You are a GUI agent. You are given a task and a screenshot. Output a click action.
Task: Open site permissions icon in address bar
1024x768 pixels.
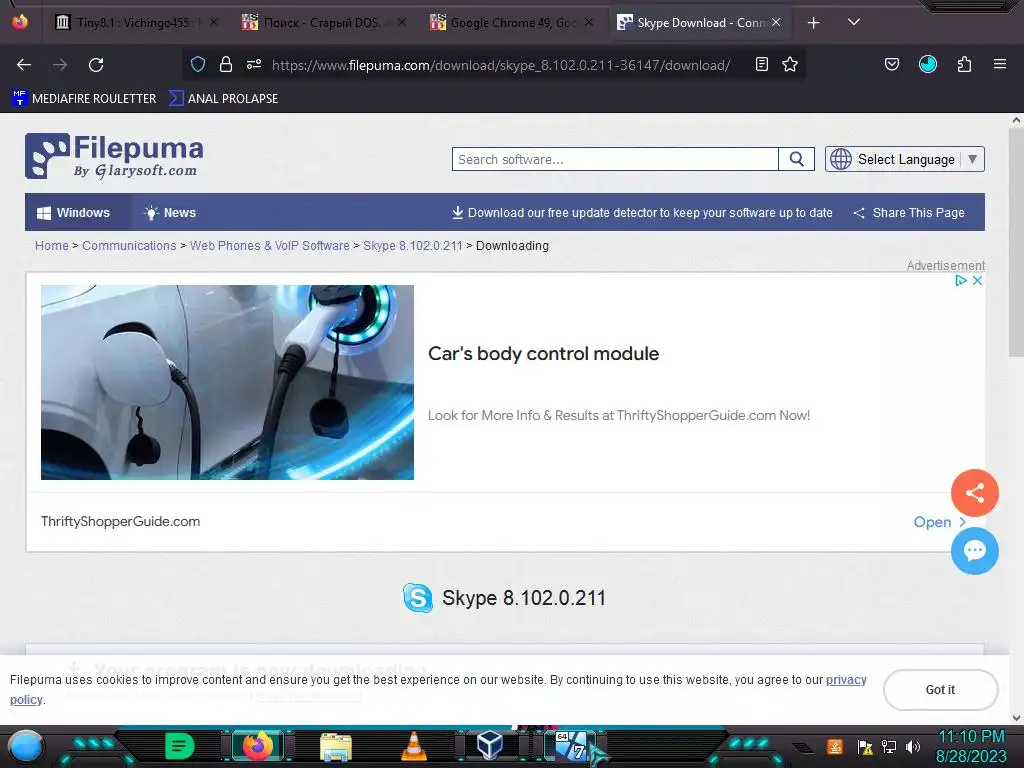point(254,64)
